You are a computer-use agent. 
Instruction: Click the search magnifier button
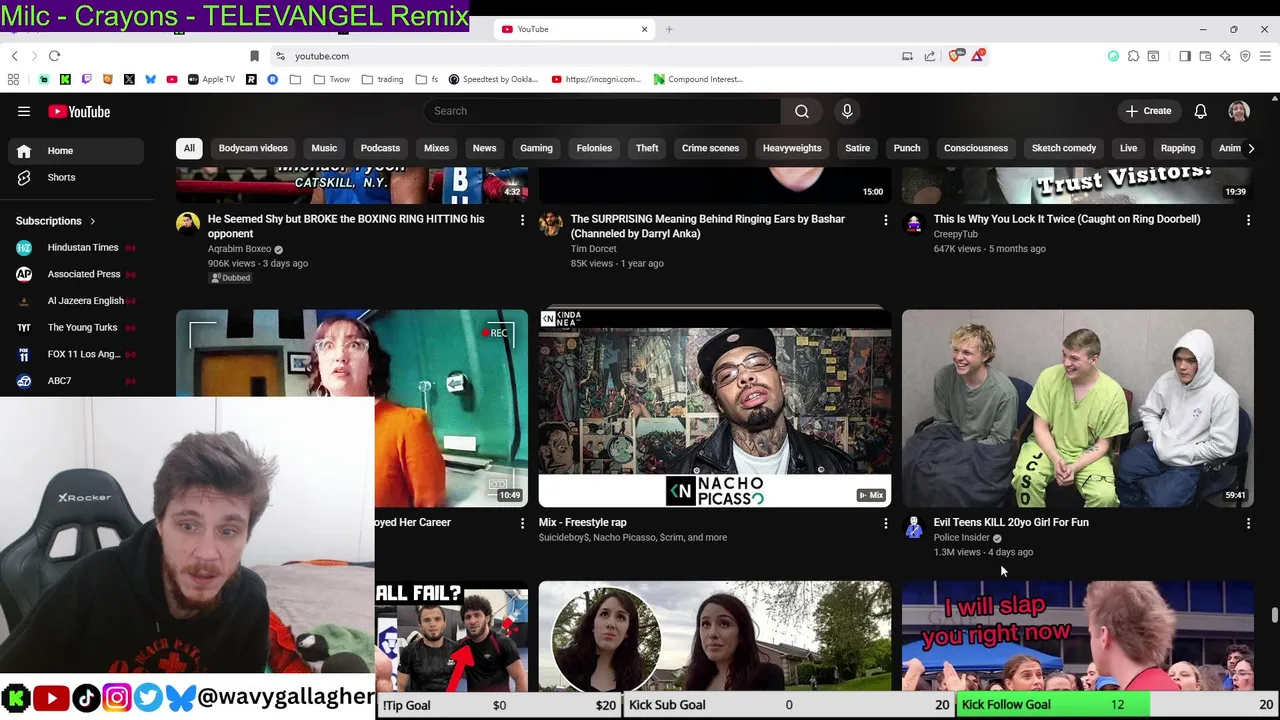(x=802, y=111)
